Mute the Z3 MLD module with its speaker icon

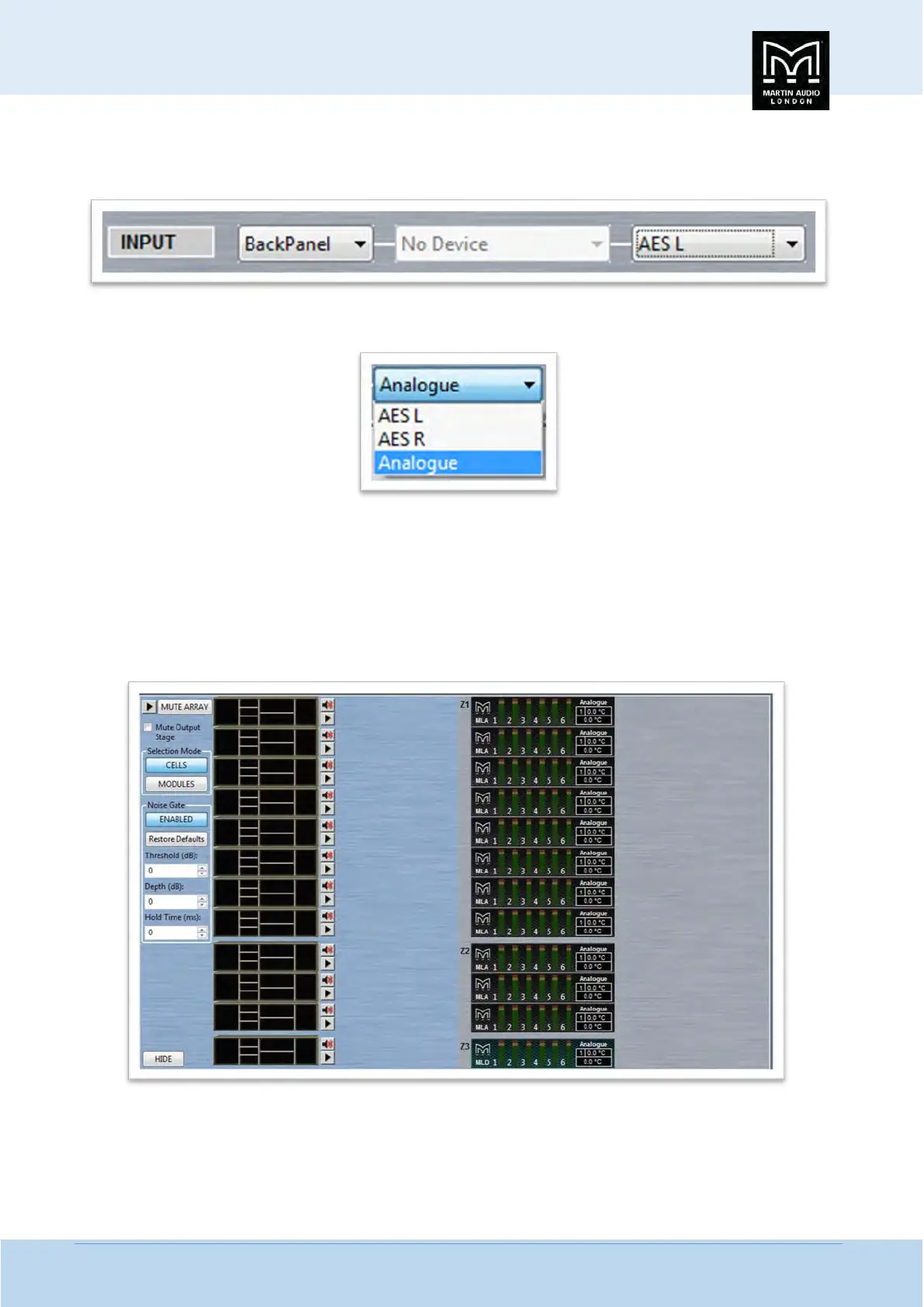click(x=328, y=1044)
